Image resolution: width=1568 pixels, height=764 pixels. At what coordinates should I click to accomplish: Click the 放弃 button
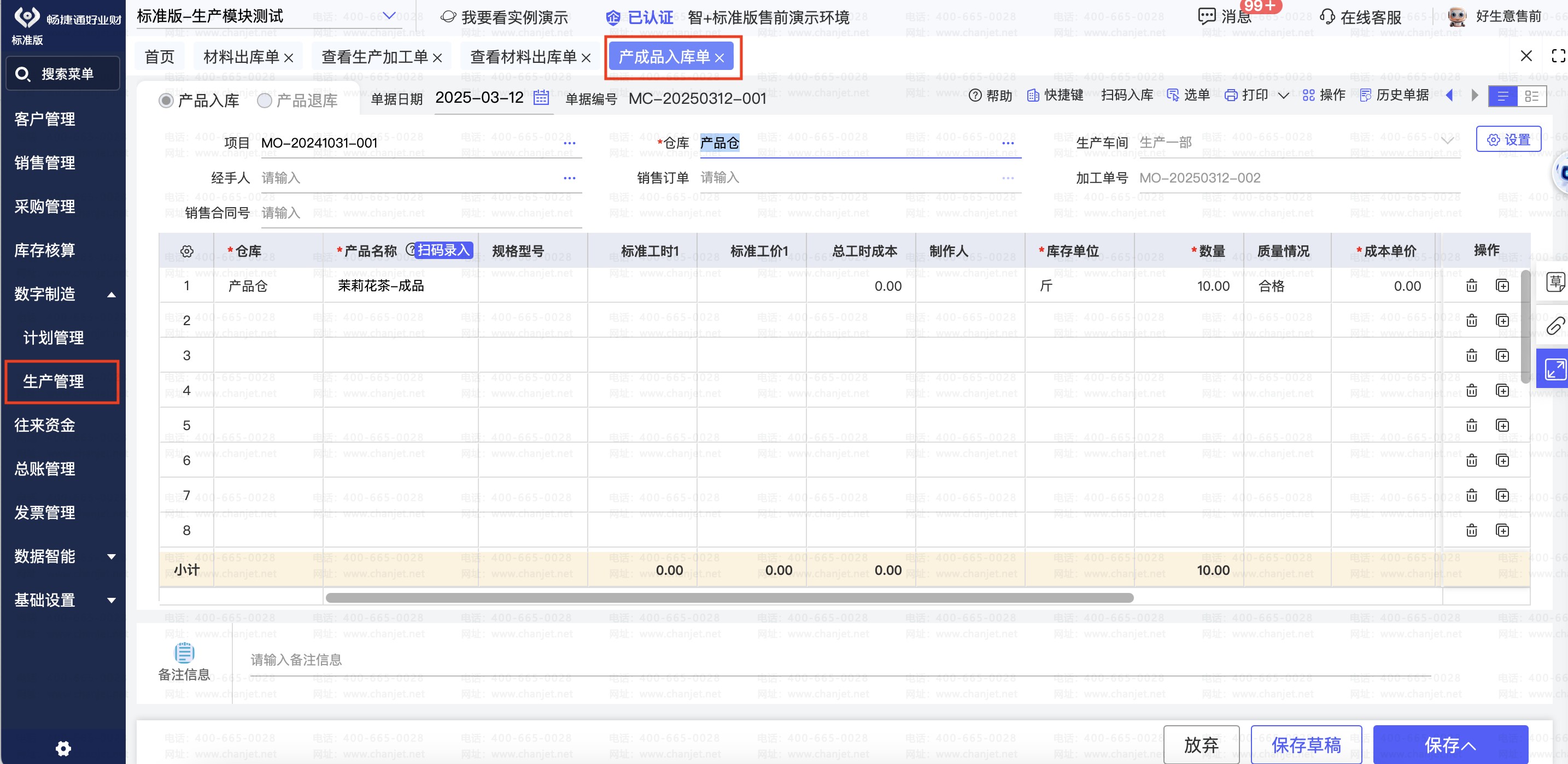tap(1201, 744)
